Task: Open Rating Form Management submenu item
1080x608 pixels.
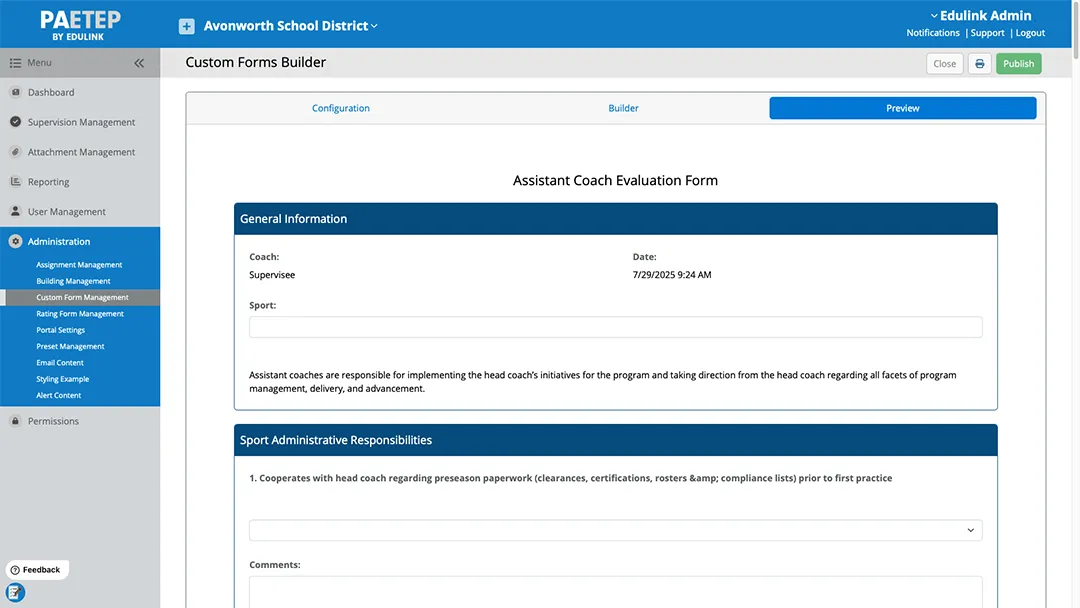Action: coord(80,313)
